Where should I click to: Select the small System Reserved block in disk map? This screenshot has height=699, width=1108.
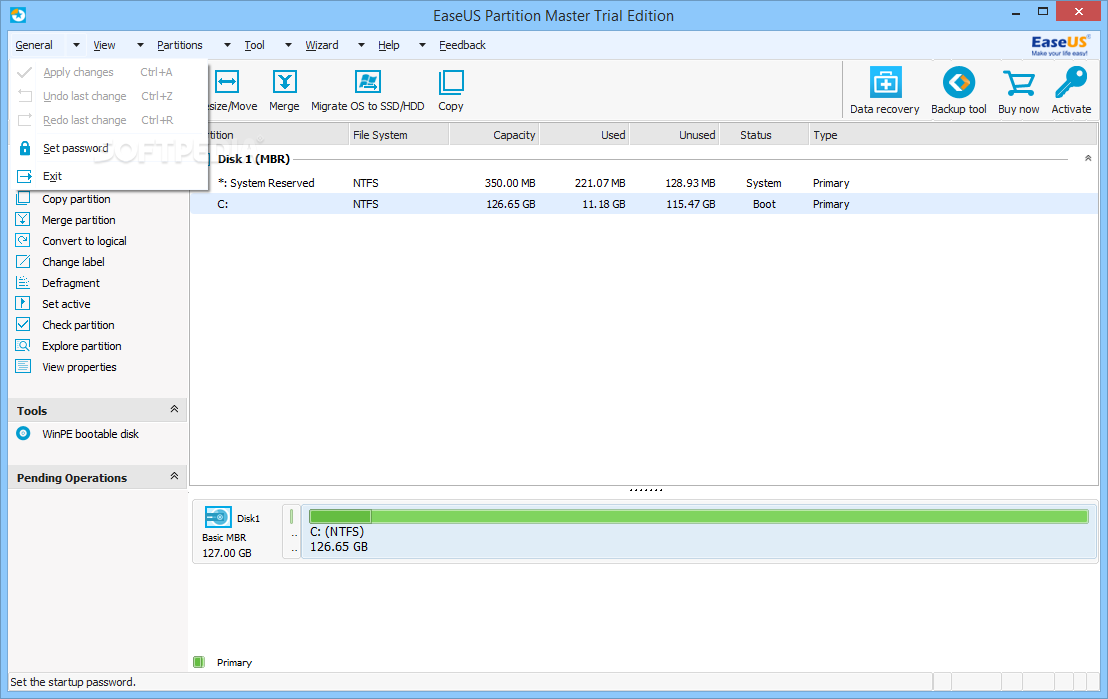[x=291, y=531]
